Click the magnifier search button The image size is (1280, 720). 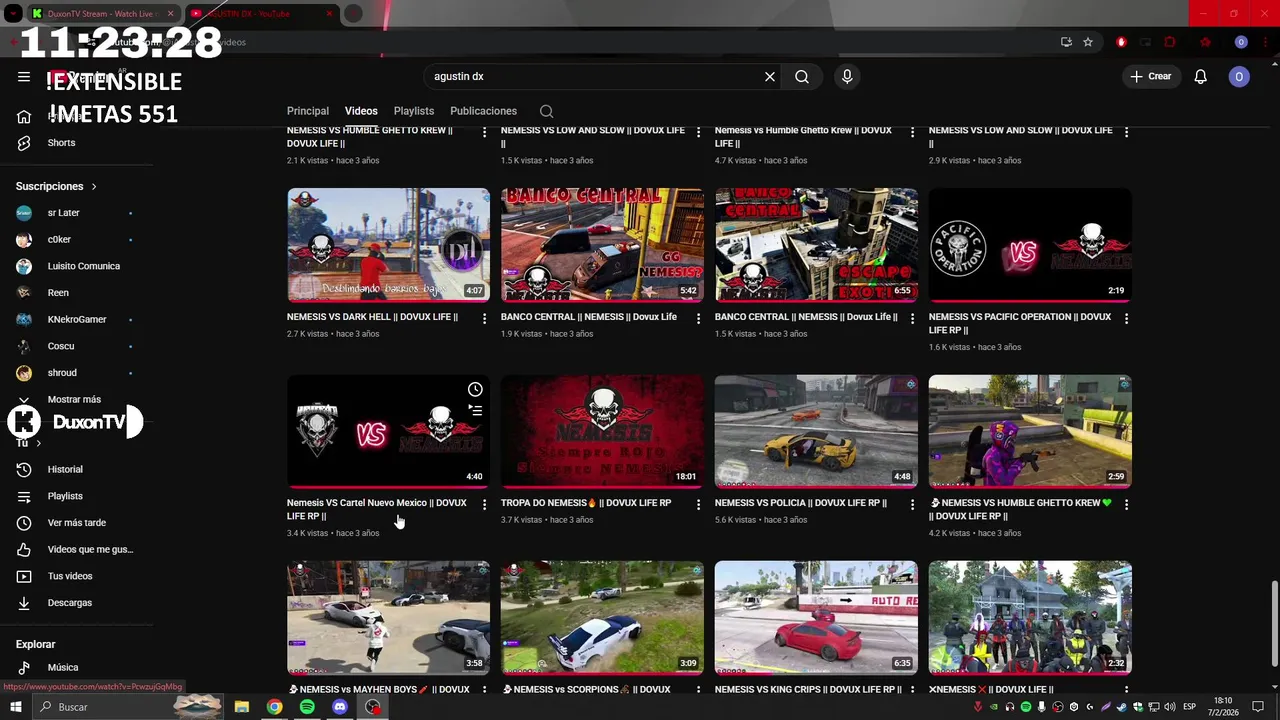(x=802, y=77)
